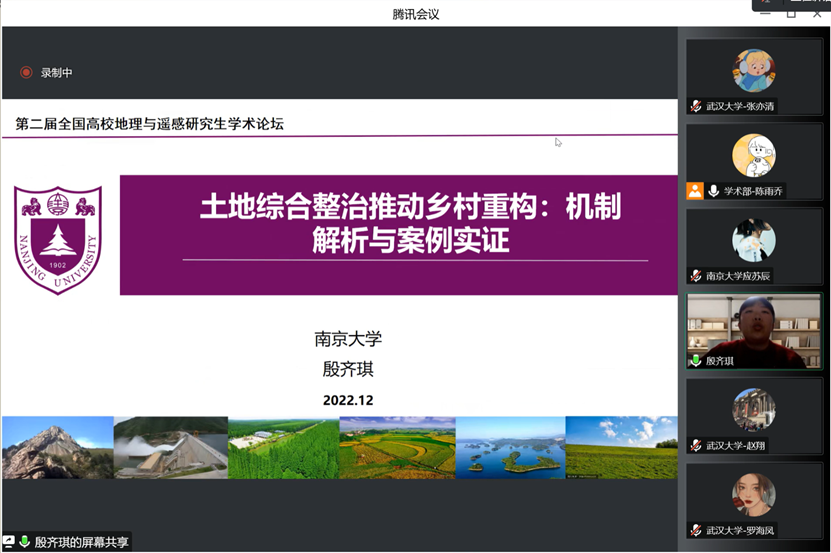This screenshot has width=831, height=553.
Task: Click the 录制中 recording status label
Action: 56,72
